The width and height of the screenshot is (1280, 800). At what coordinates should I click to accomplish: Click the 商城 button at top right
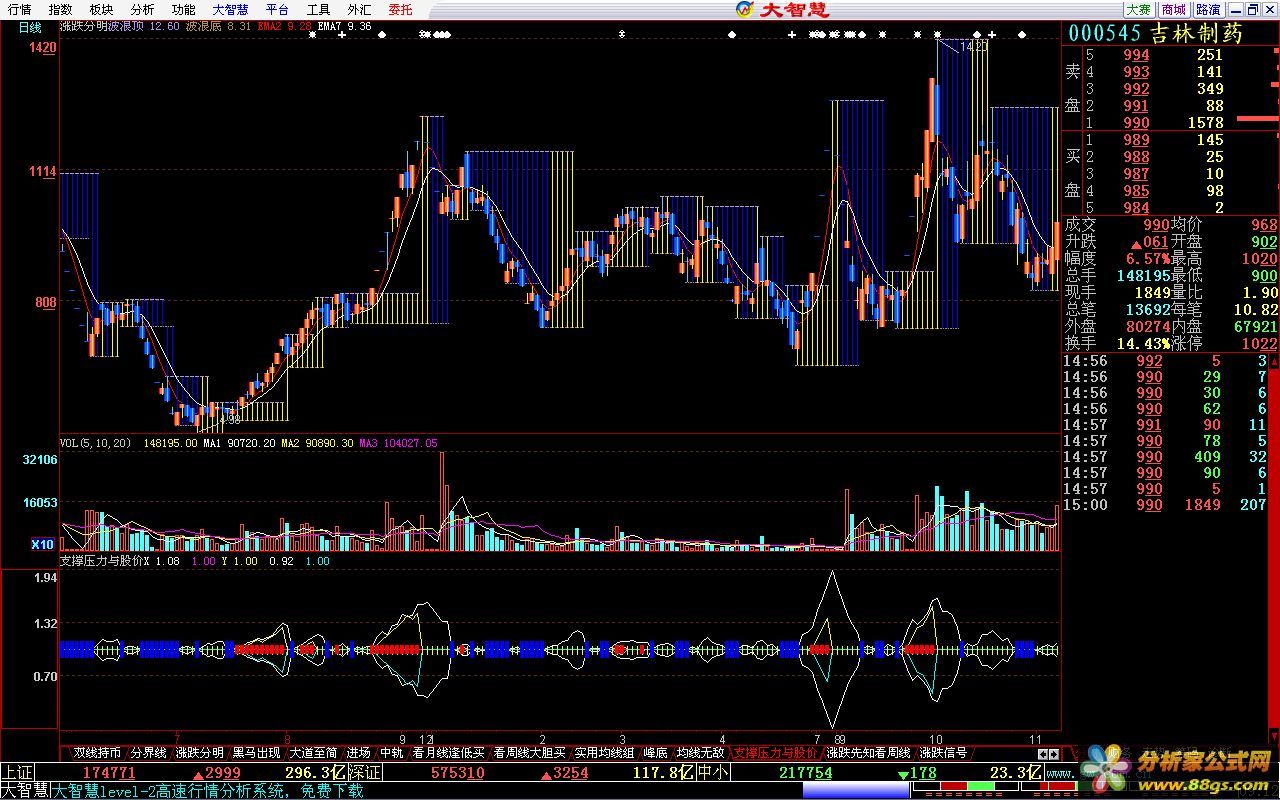pos(1173,9)
